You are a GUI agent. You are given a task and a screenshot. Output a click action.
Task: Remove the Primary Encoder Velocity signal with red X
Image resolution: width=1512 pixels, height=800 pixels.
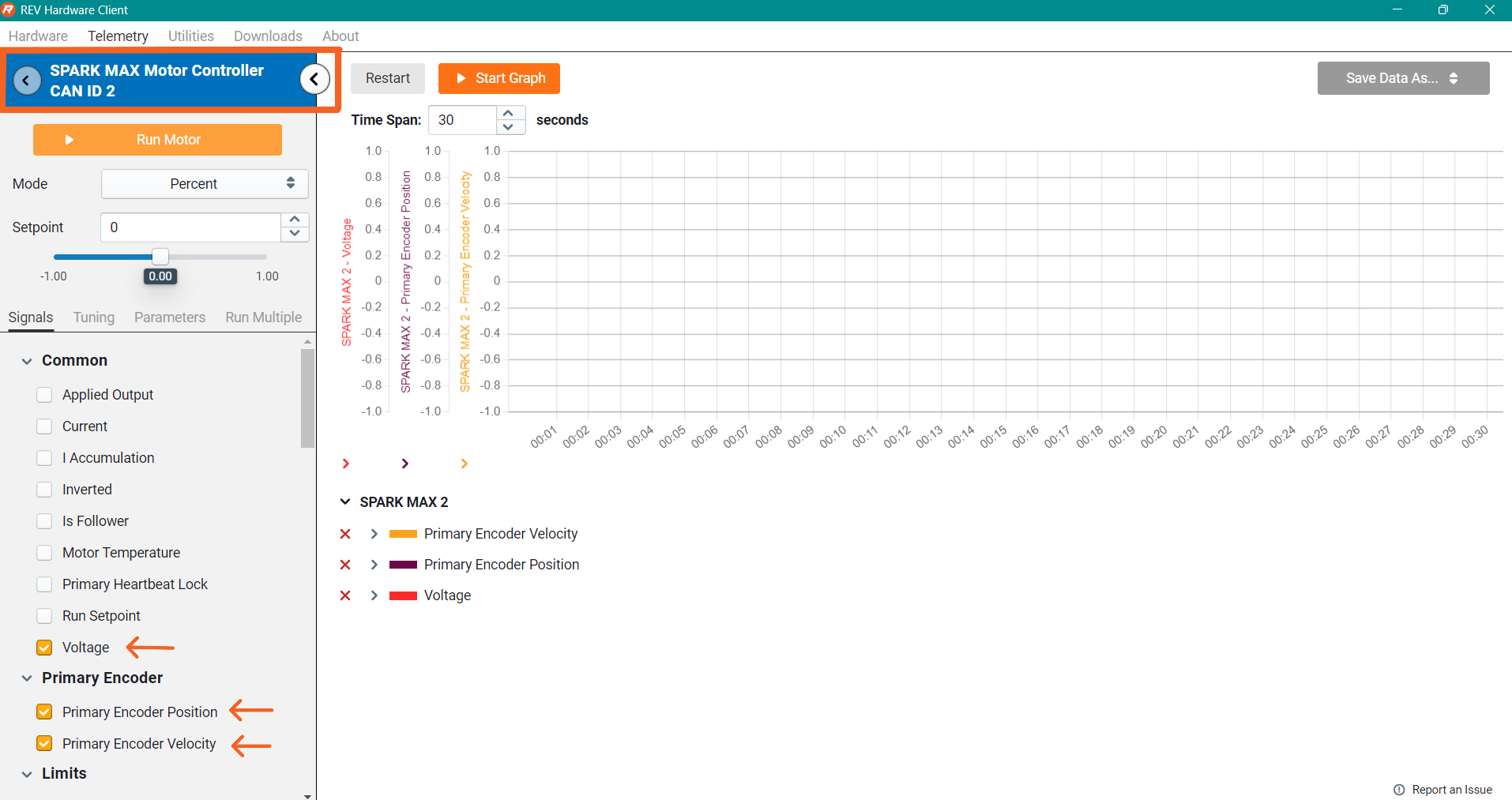[345, 534]
